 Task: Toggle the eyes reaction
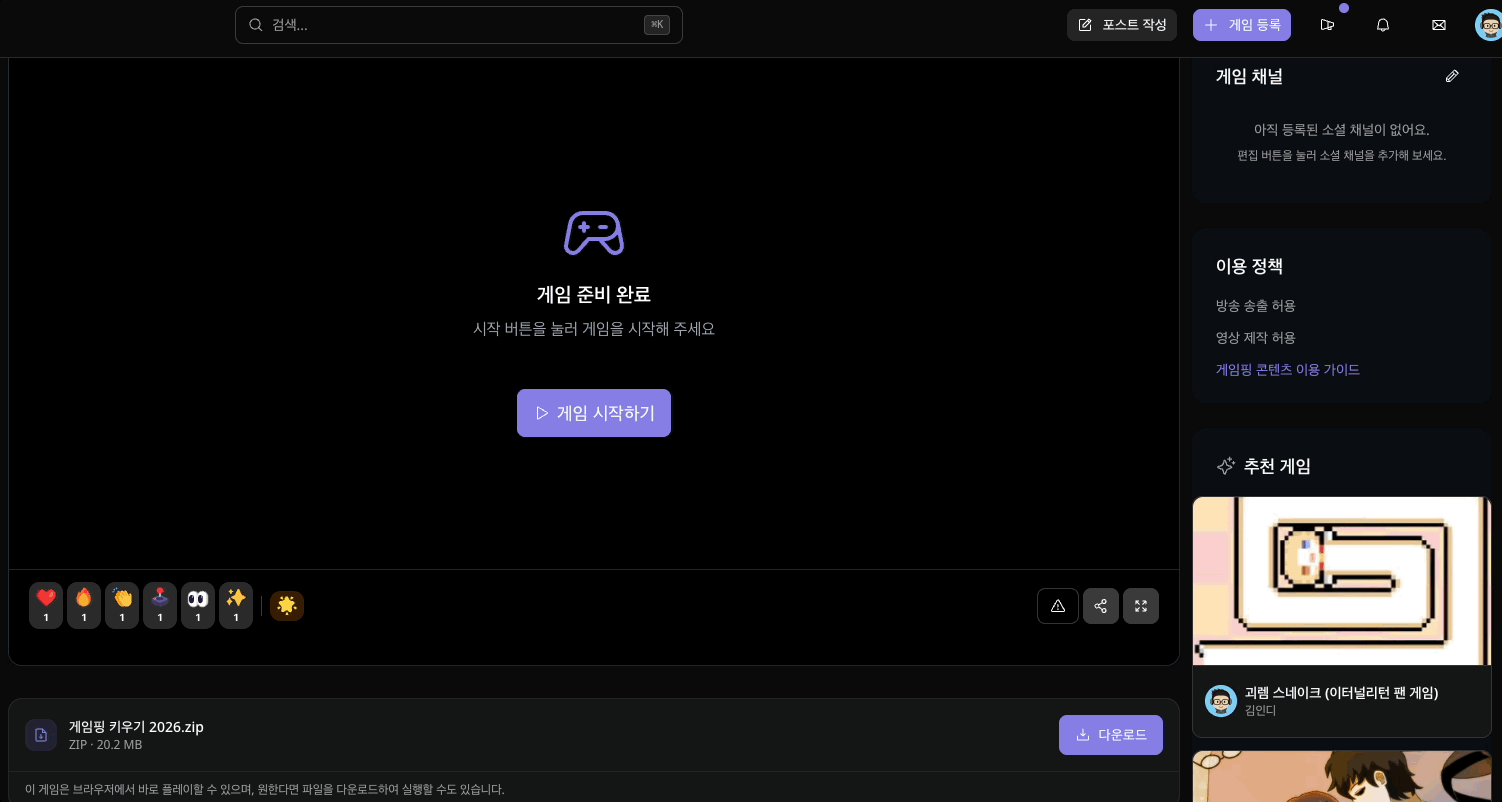click(198, 605)
